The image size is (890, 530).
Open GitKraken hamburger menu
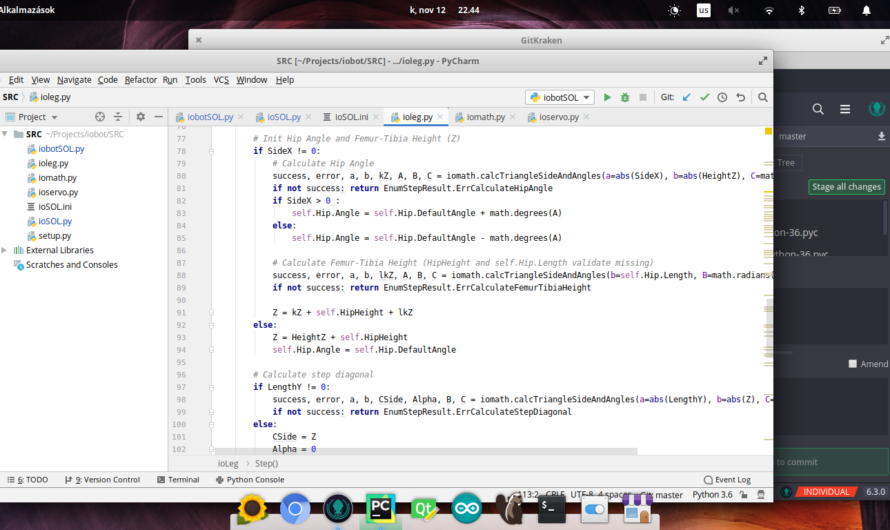click(845, 109)
